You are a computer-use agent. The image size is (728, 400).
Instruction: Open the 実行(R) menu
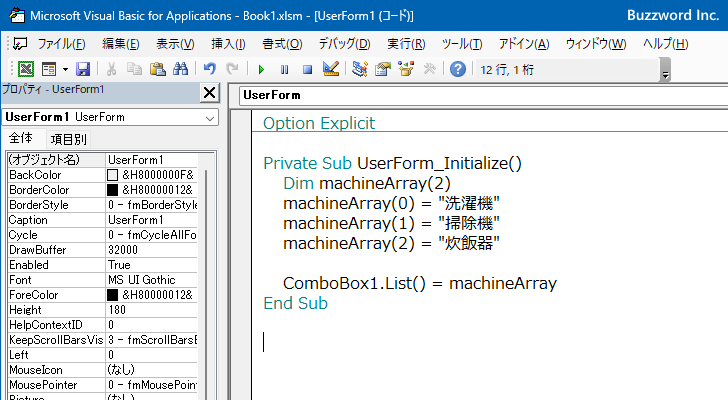[406, 44]
